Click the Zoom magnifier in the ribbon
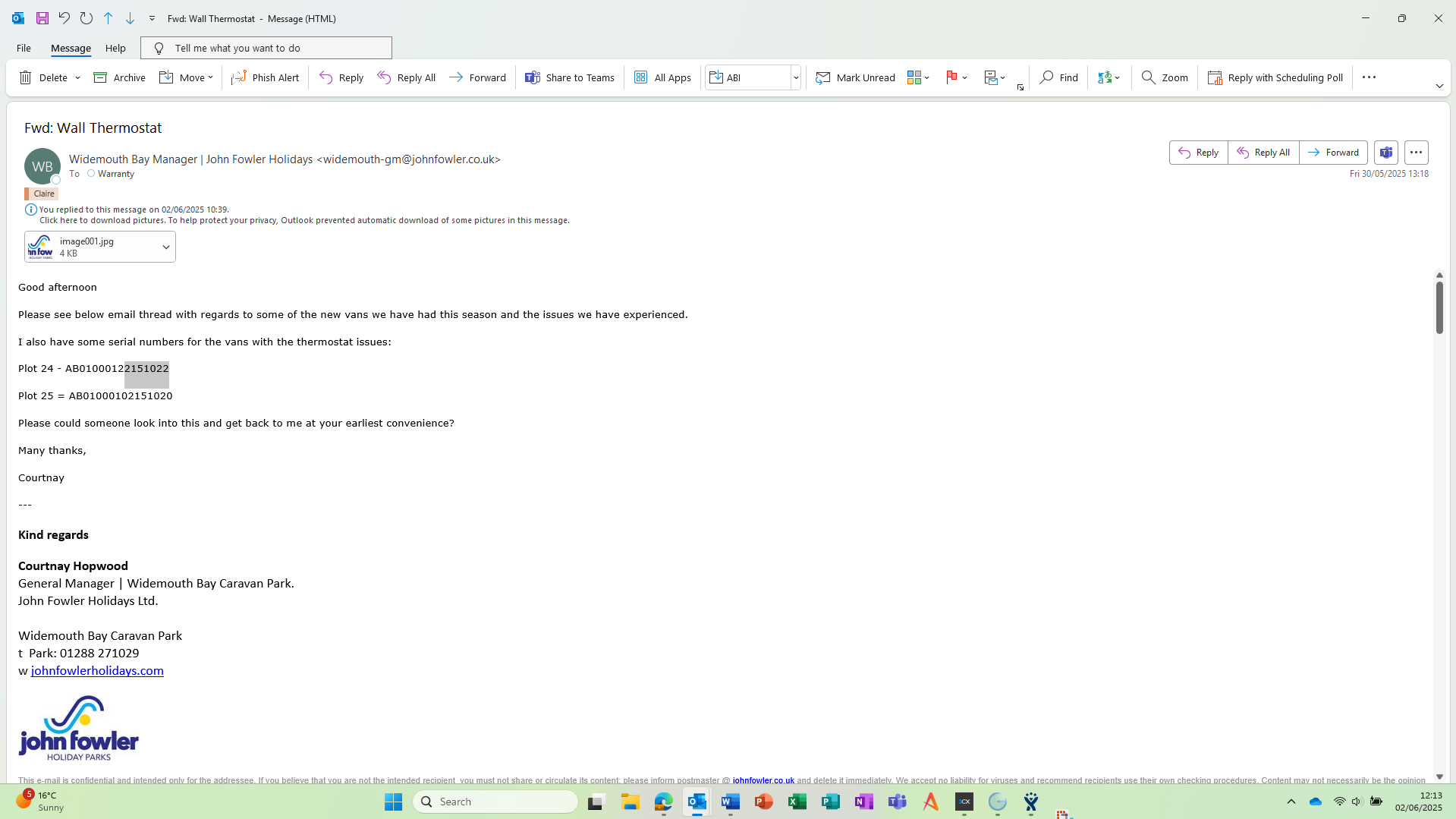1456x819 pixels. tap(1165, 77)
